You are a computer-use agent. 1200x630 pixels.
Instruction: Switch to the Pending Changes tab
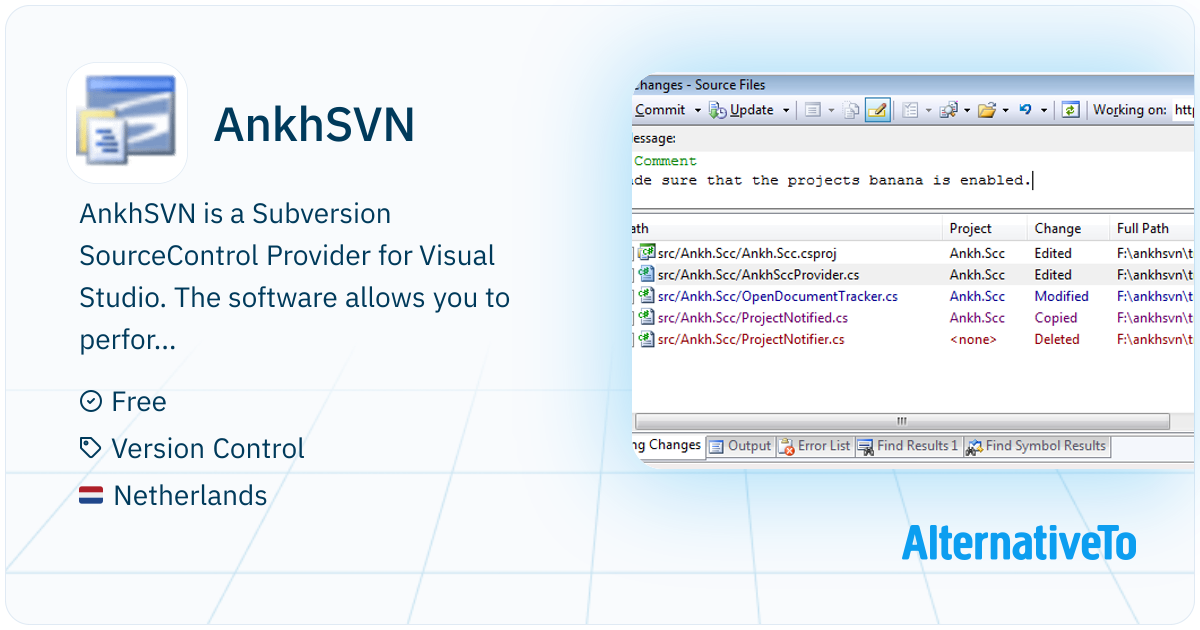[668, 445]
